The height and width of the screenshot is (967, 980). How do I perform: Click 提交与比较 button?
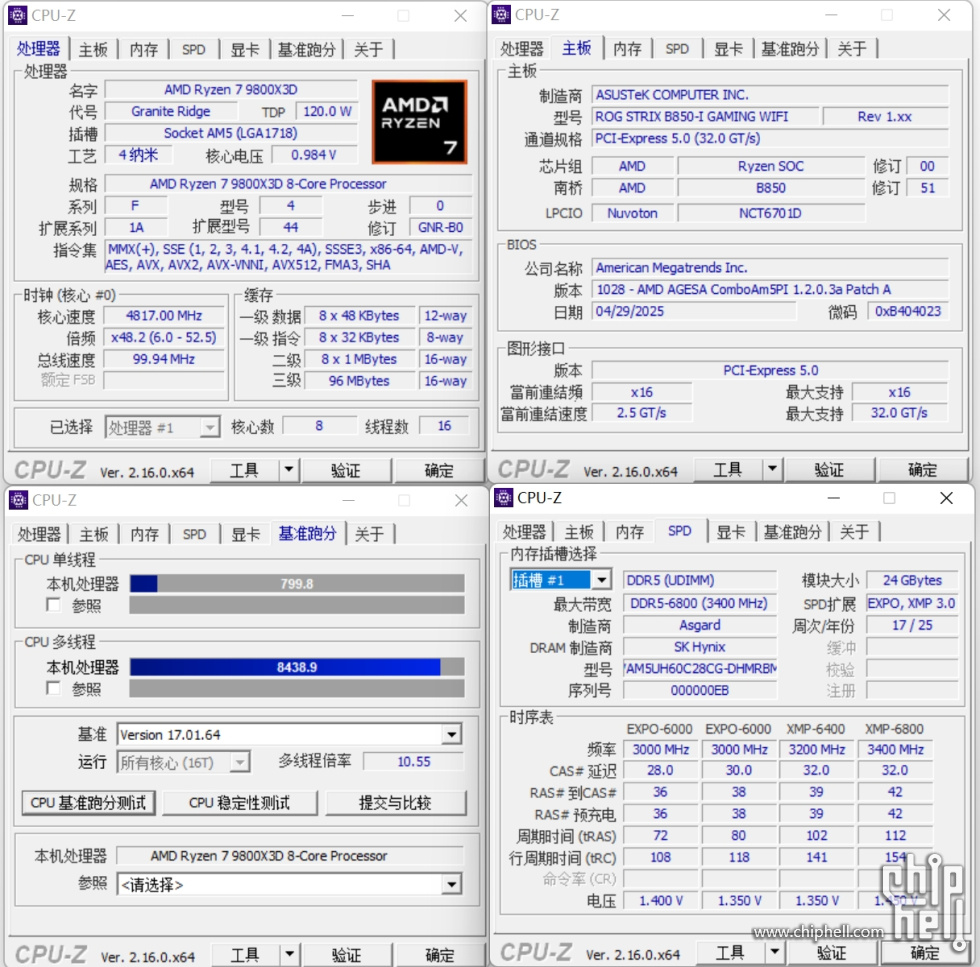point(395,803)
